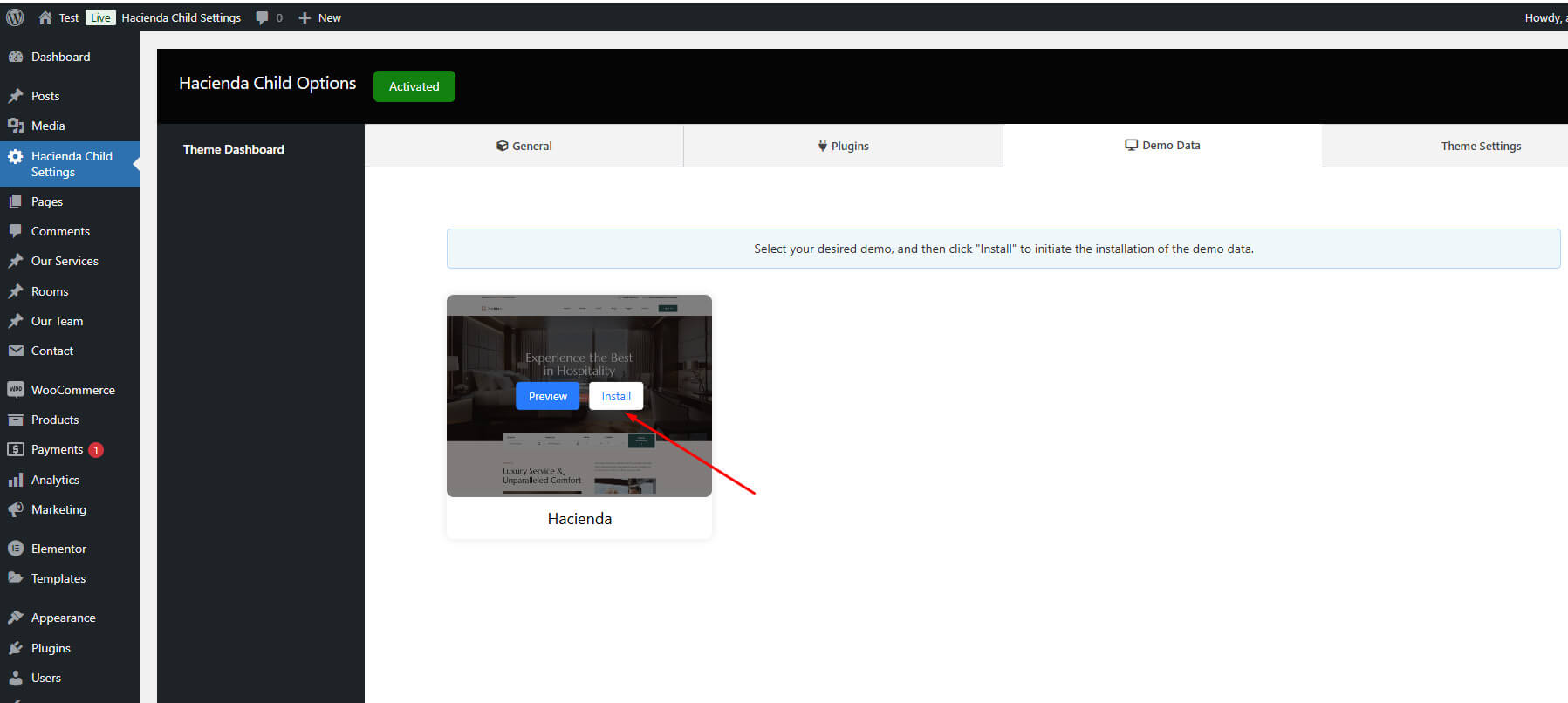Click the demo install instruction notice
1568x703 pixels.
pos(1003,249)
